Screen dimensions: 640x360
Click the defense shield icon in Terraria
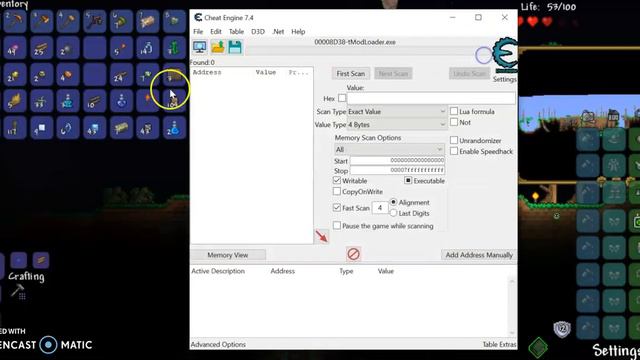[562, 329]
